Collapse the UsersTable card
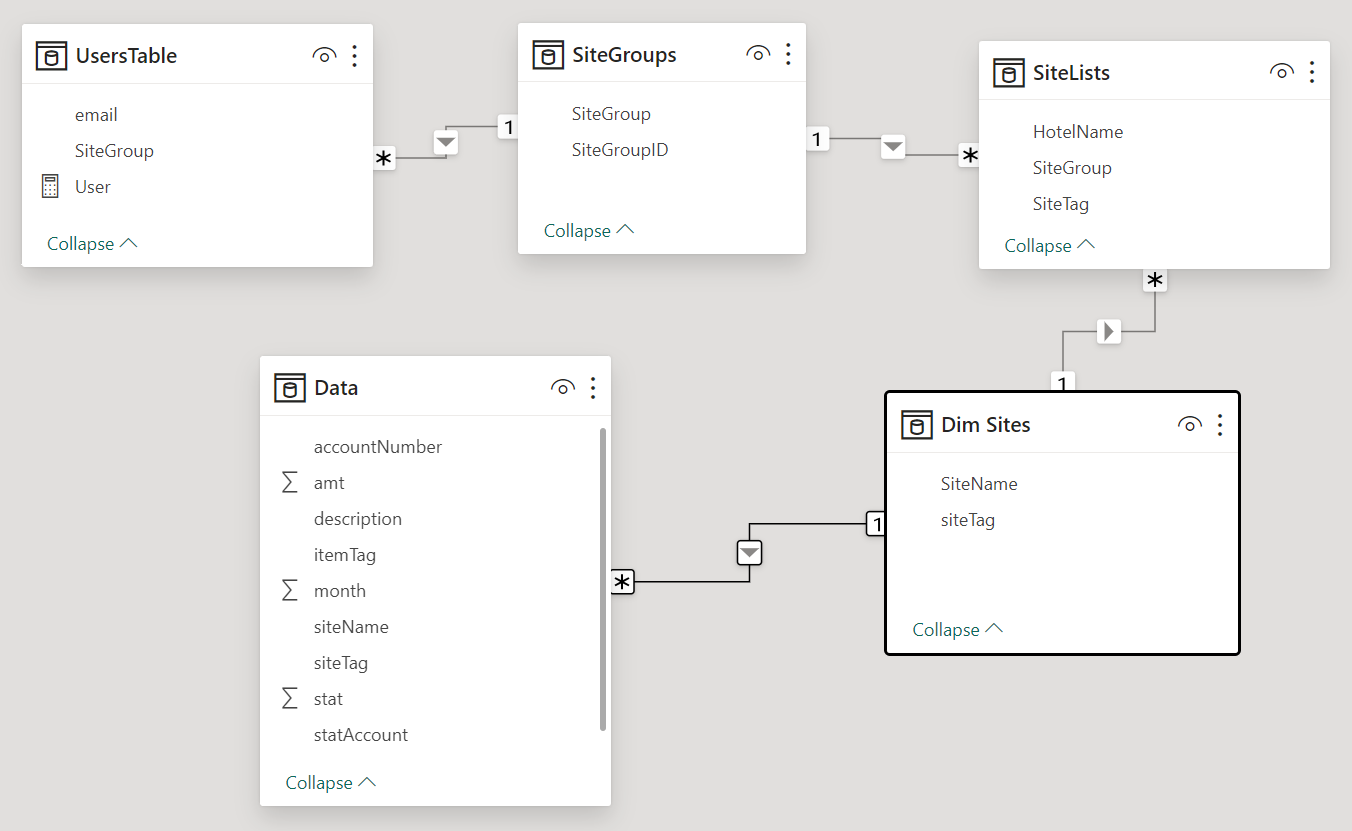Screen dimensions: 1352x831 pos(92,244)
